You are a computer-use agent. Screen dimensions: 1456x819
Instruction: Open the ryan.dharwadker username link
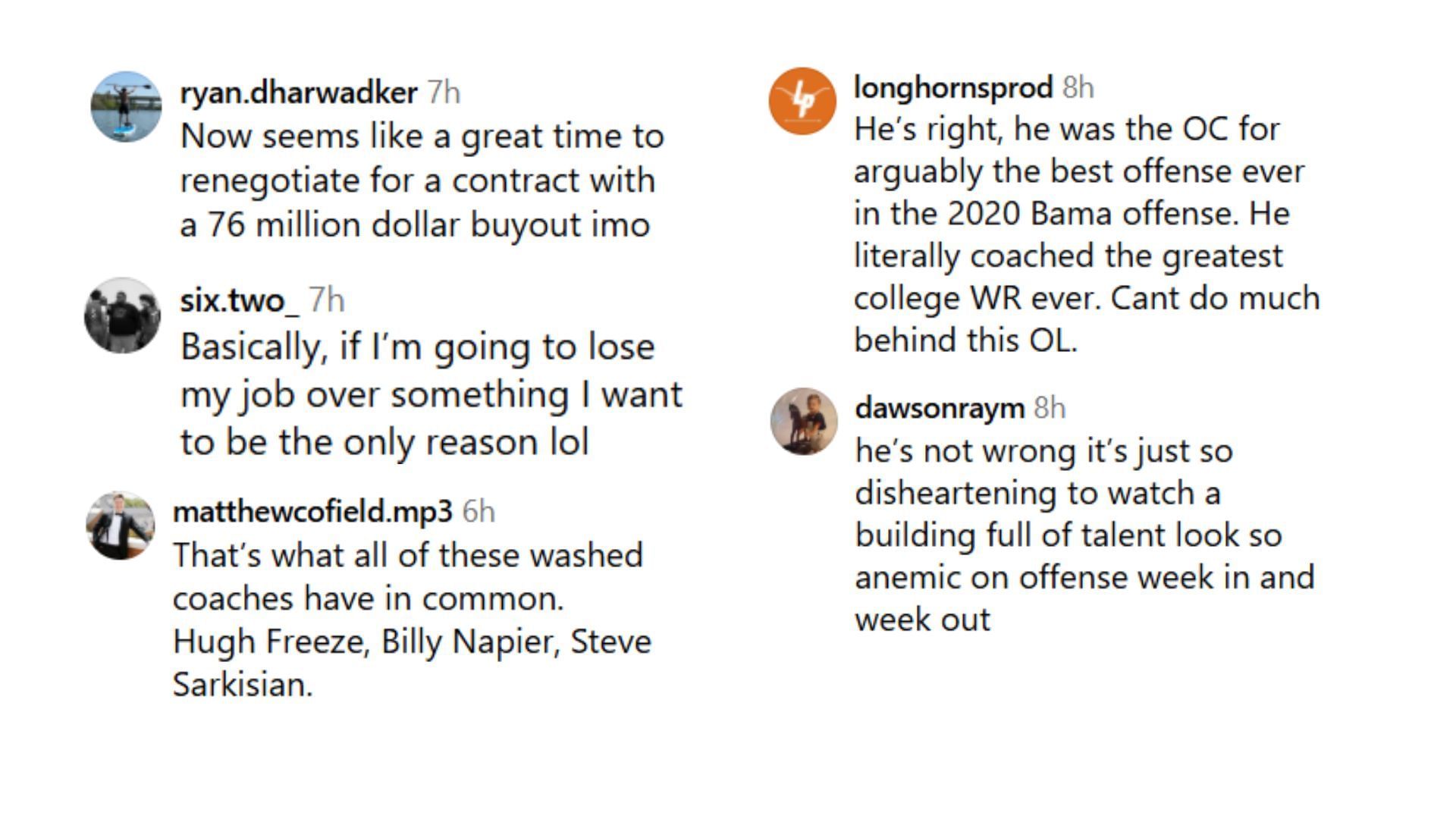[x=298, y=93]
